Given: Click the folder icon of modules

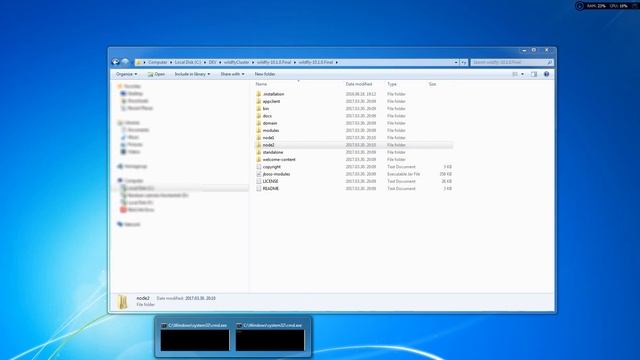Looking at the screenshot, I should 258,130.
